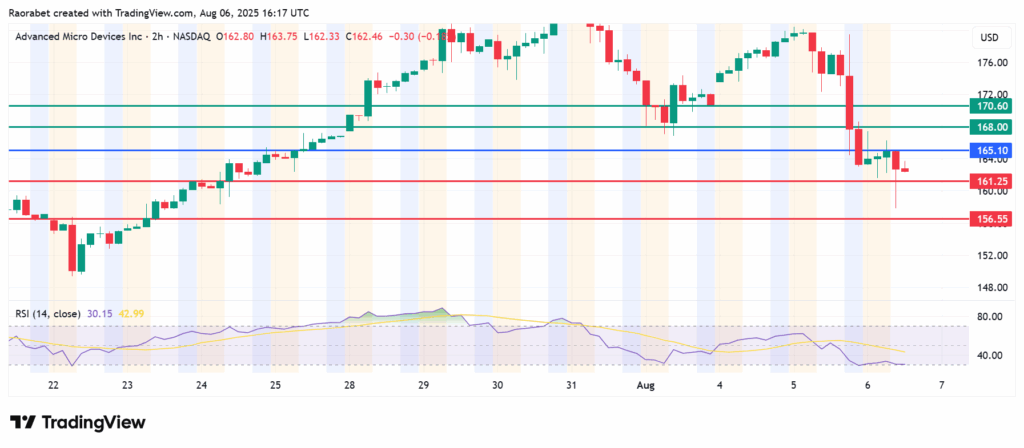Select the red 156.55 price label

991,218
